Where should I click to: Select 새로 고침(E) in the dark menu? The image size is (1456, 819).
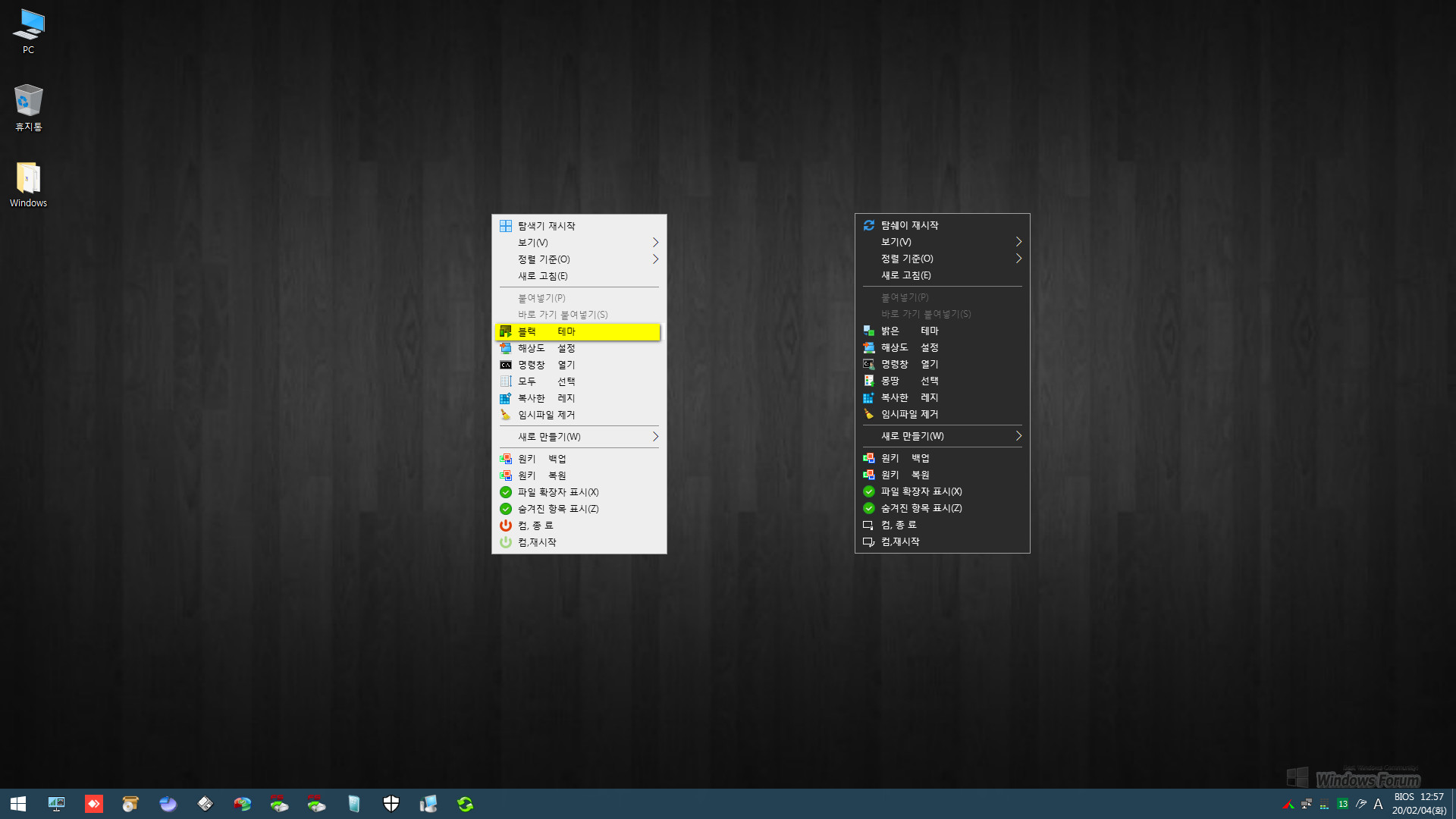click(x=942, y=275)
